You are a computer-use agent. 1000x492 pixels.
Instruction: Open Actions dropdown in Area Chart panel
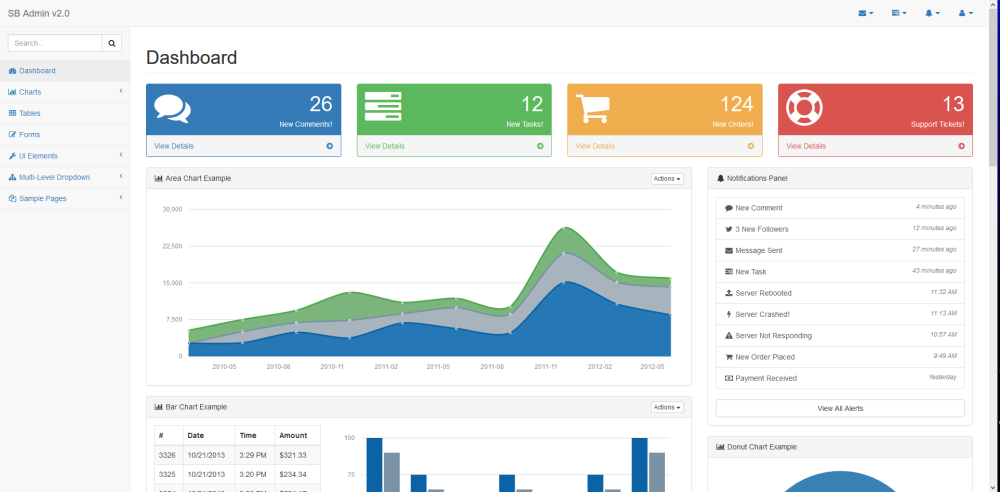point(667,179)
